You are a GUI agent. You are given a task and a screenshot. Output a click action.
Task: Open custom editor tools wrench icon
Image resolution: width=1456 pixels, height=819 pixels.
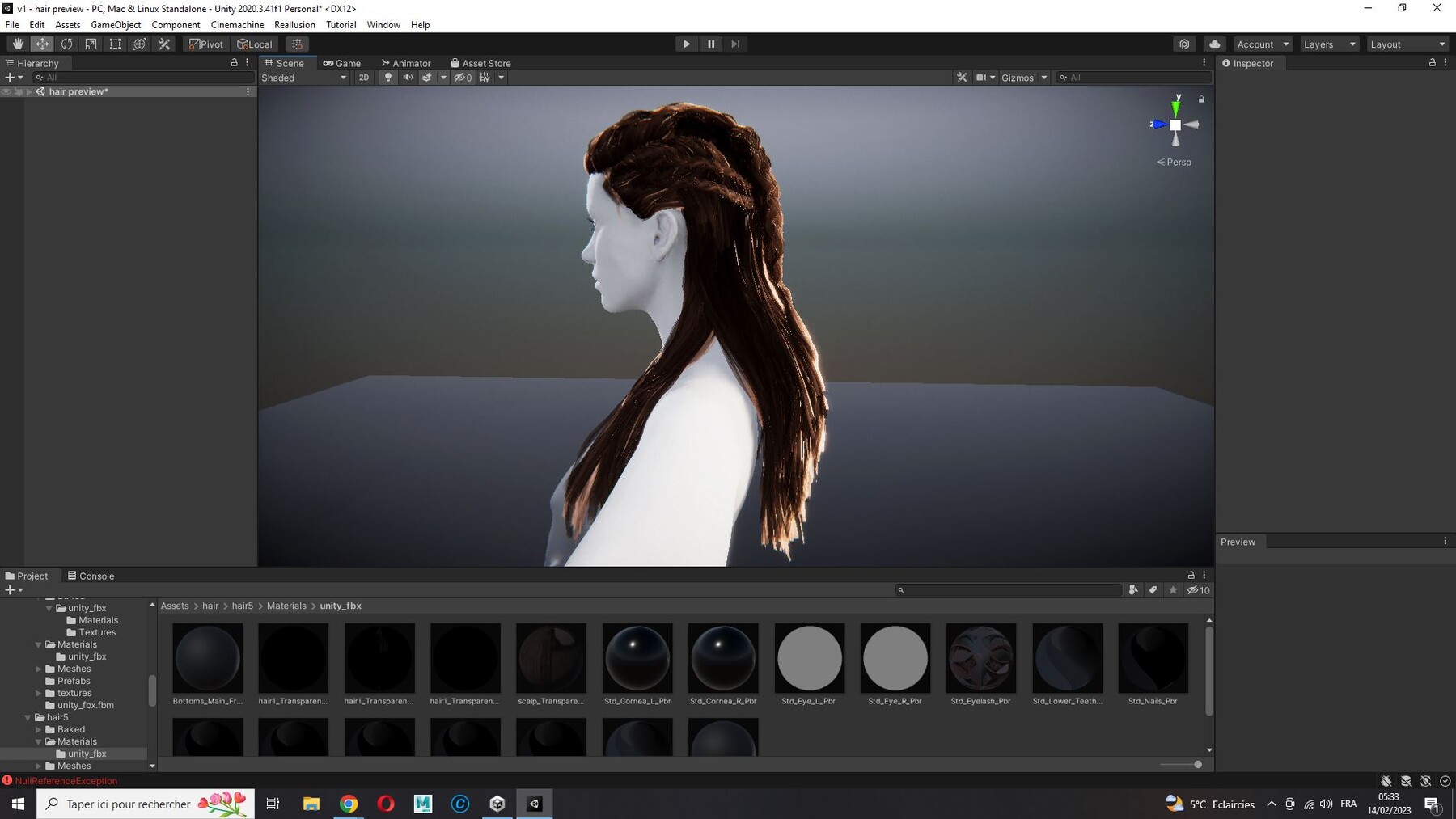164,44
